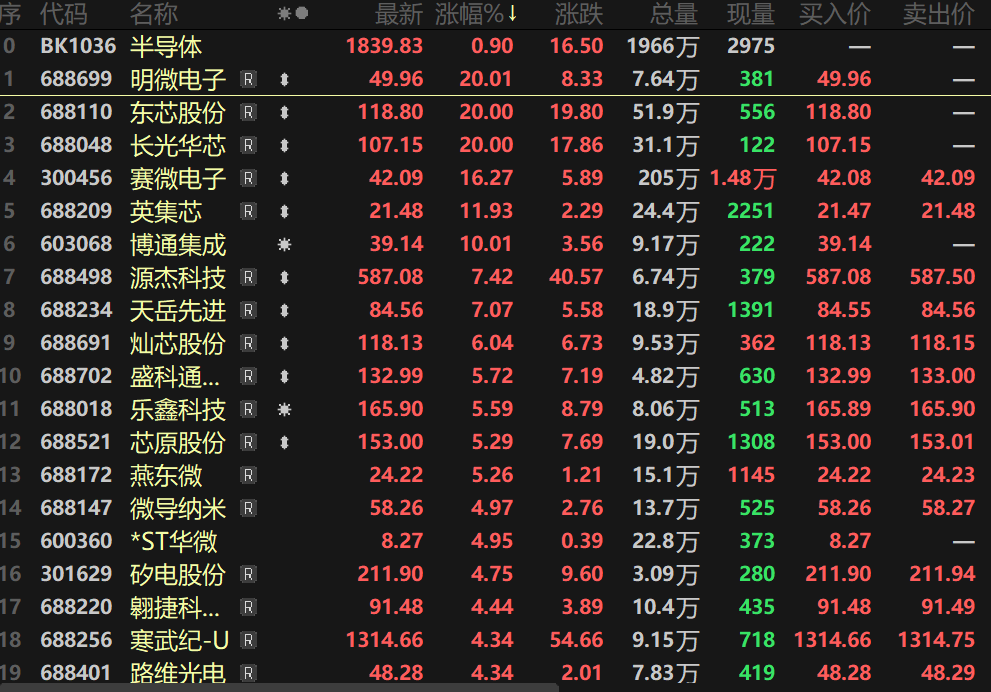This screenshot has height=692, width=991.
Task: Click the R badge for 燕东微
Action: coord(248,475)
